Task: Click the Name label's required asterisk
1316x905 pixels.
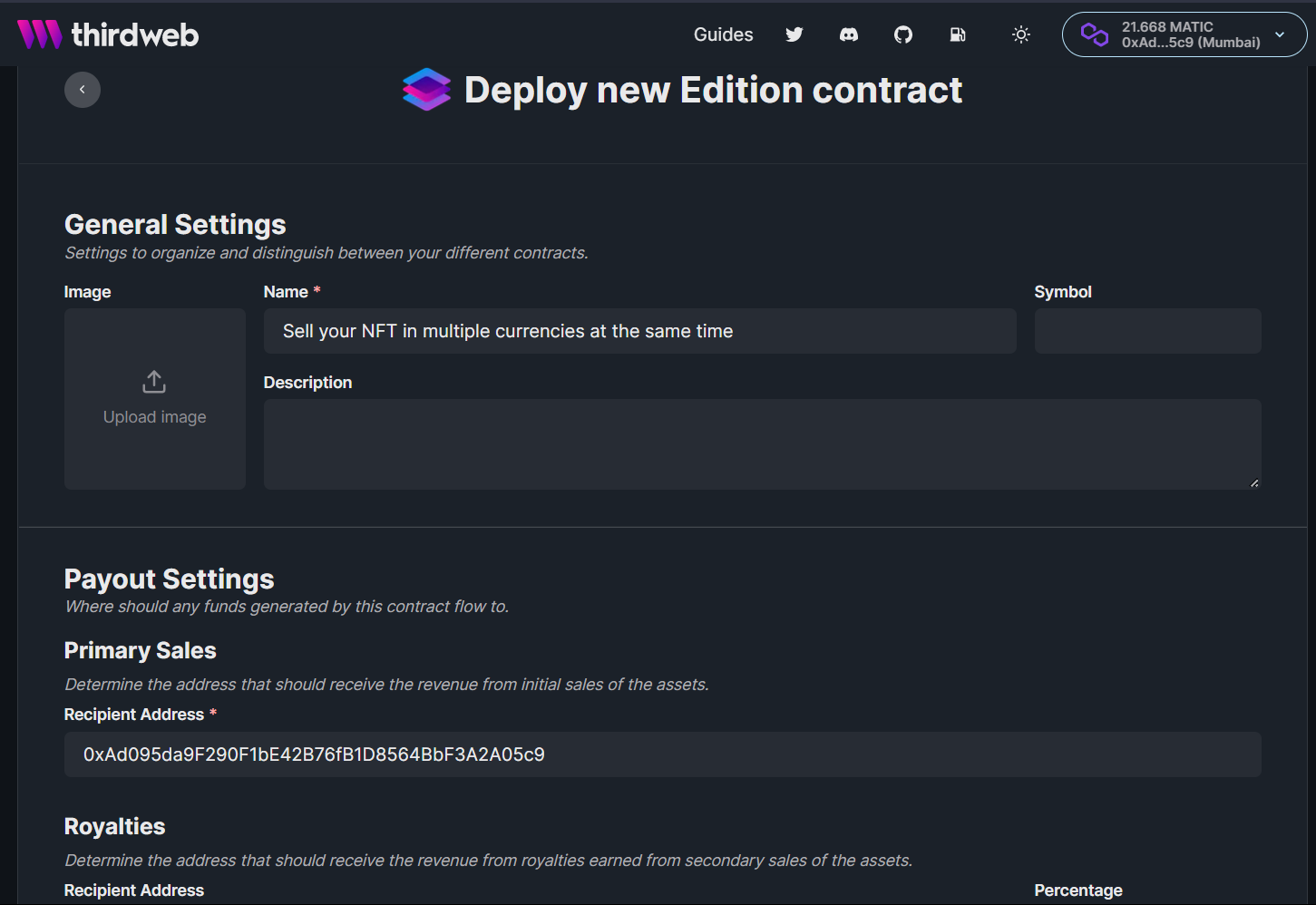Action: click(x=317, y=290)
